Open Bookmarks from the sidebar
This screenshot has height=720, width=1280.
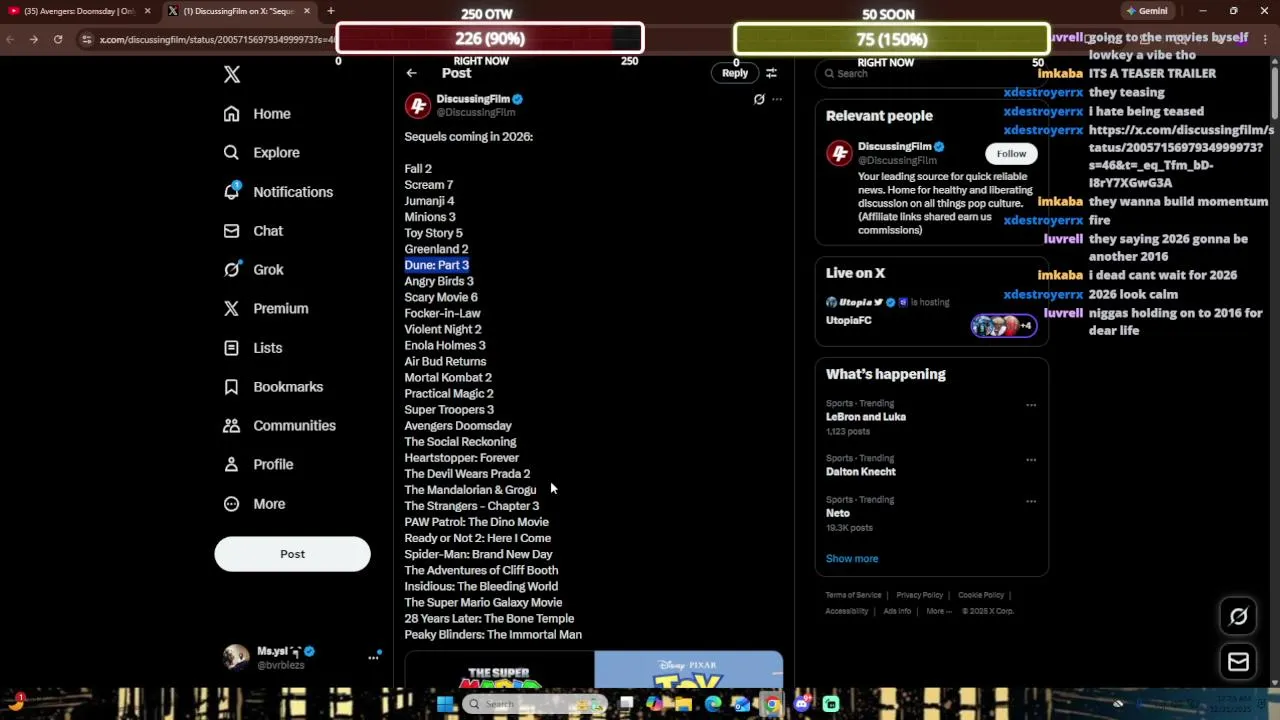[x=273, y=387]
